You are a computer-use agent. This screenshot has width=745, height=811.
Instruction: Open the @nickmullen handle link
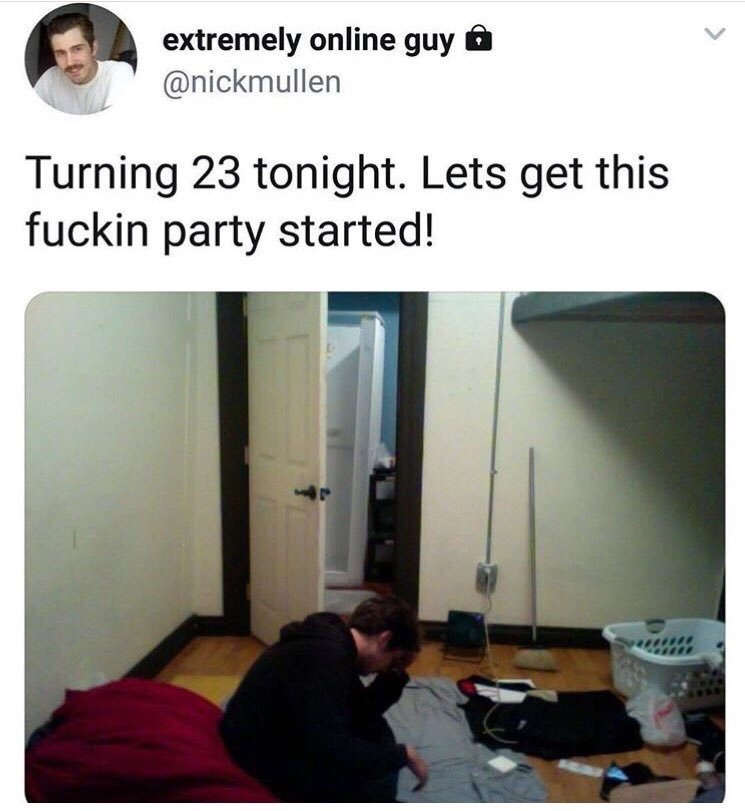(x=252, y=82)
